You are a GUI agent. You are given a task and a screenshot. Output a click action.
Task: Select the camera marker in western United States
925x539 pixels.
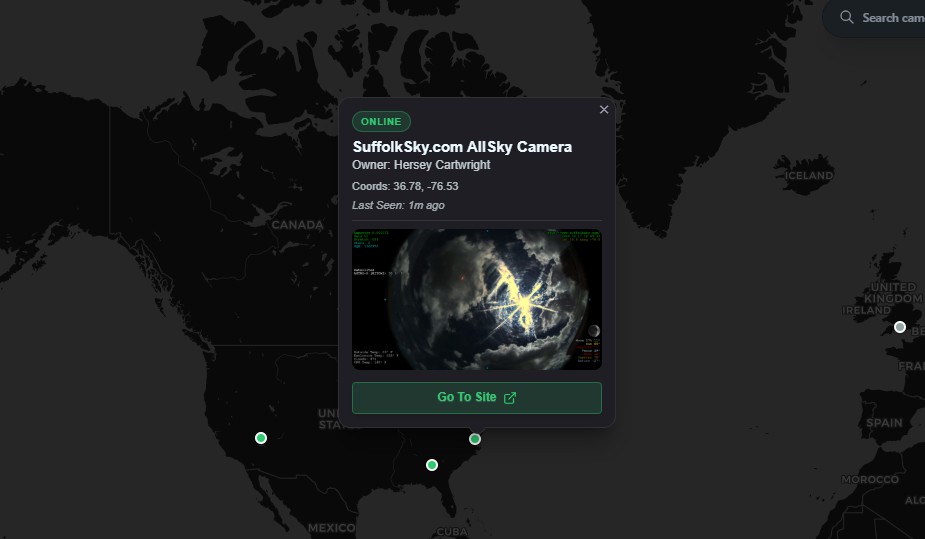pyautogui.click(x=261, y=438)
